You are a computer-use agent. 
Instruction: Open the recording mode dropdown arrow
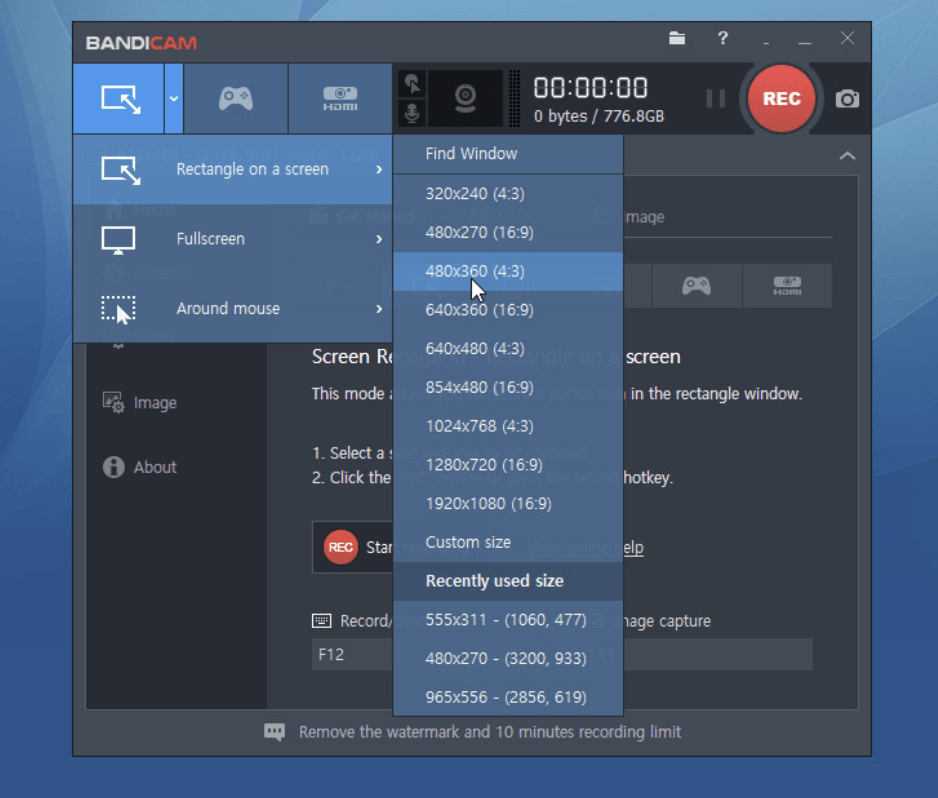[173, 97]
